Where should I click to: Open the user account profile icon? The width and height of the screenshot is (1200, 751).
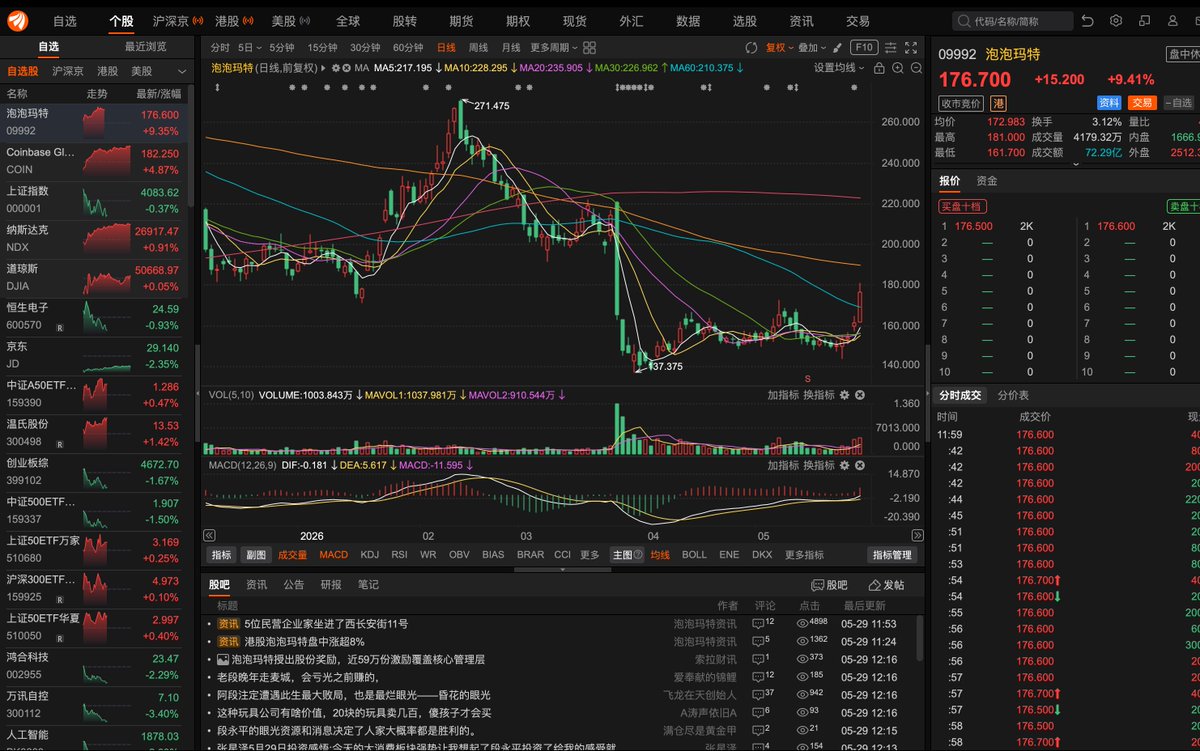click(1172, 20)
